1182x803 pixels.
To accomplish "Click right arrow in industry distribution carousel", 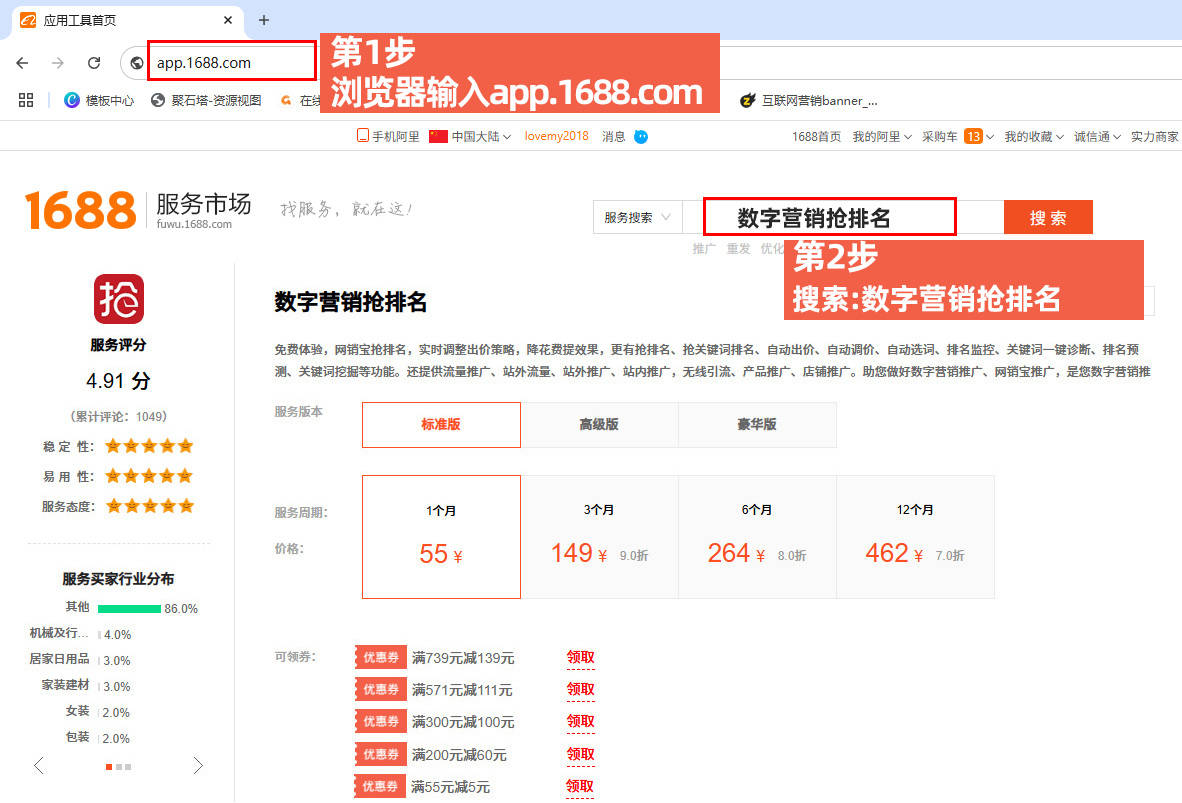I will click(x=198, y=766).
